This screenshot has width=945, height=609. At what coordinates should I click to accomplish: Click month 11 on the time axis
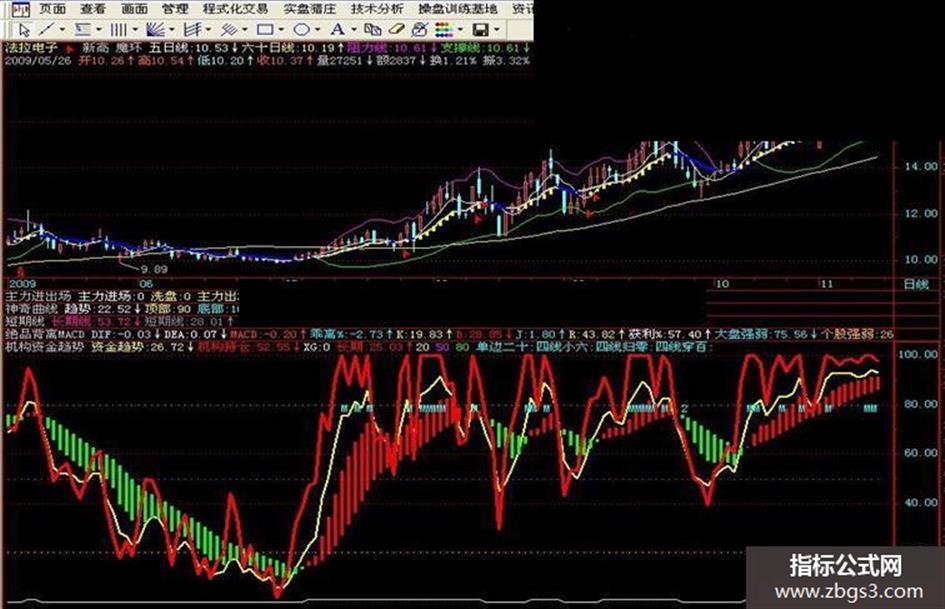pos(826,284)
